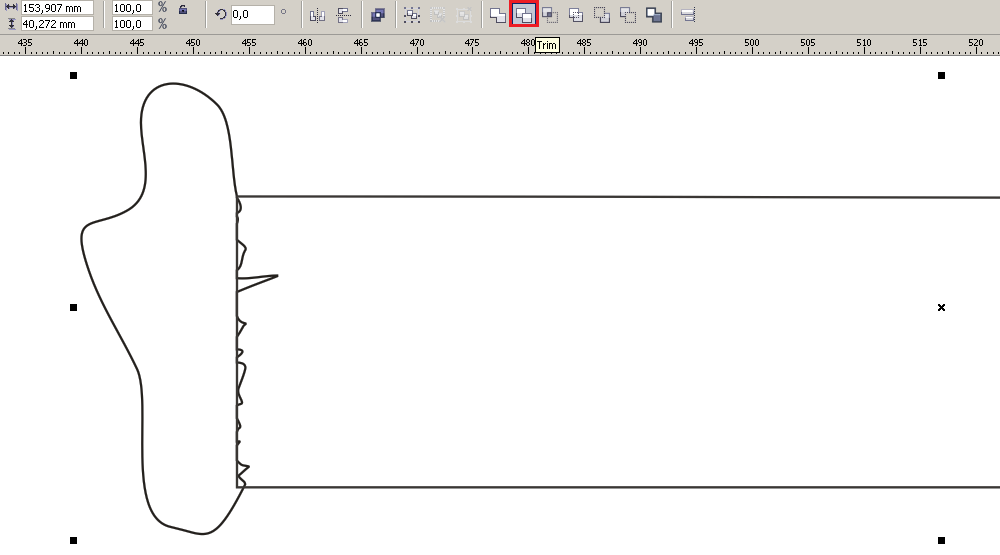Image resolution: width=1000 pixels, height=555 pixels.
Task: Click the rotation arrow icon beside angle field
Action: pos(221,14)
